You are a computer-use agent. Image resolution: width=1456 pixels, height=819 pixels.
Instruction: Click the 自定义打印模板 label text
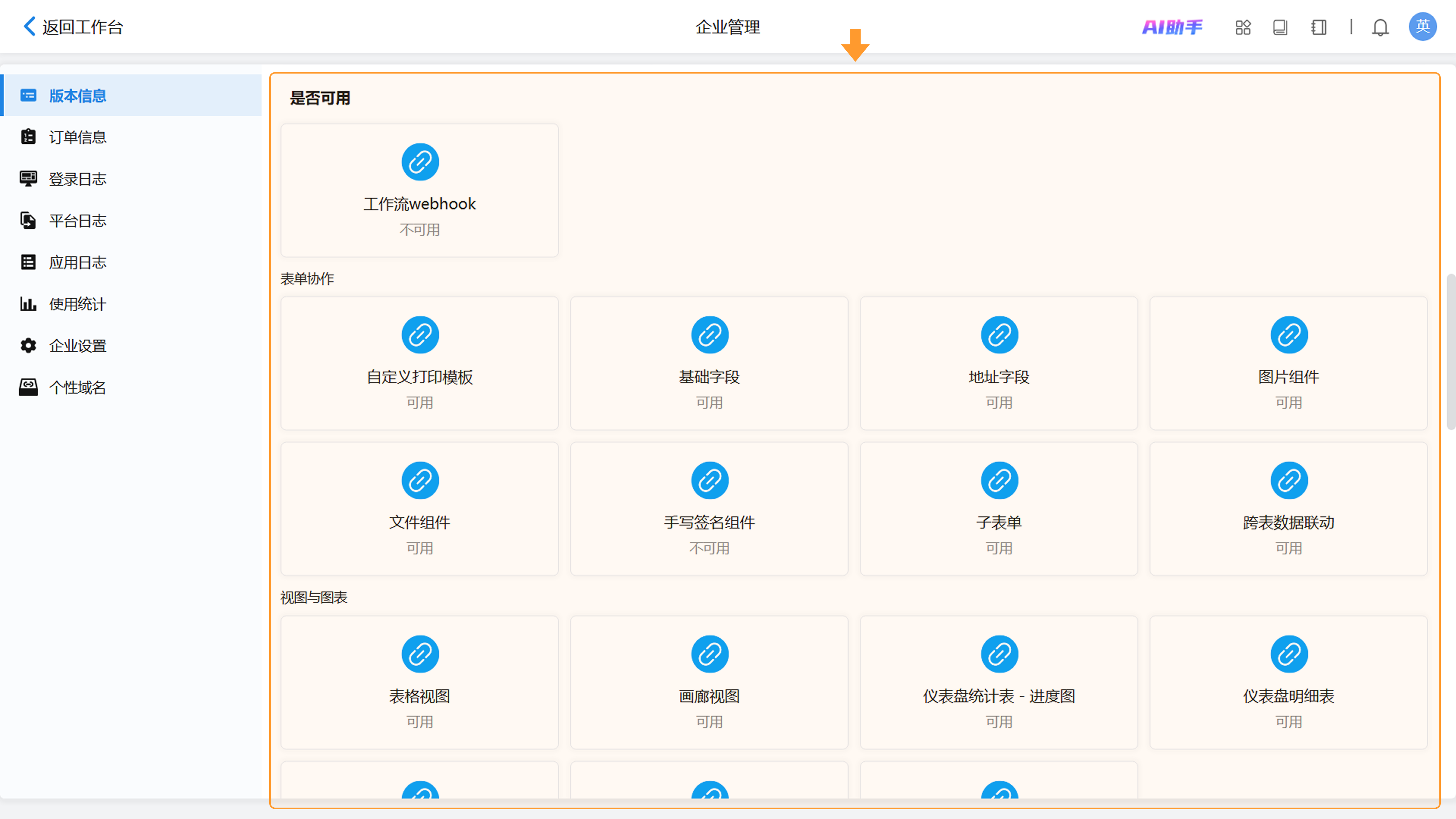pos(419,377)
